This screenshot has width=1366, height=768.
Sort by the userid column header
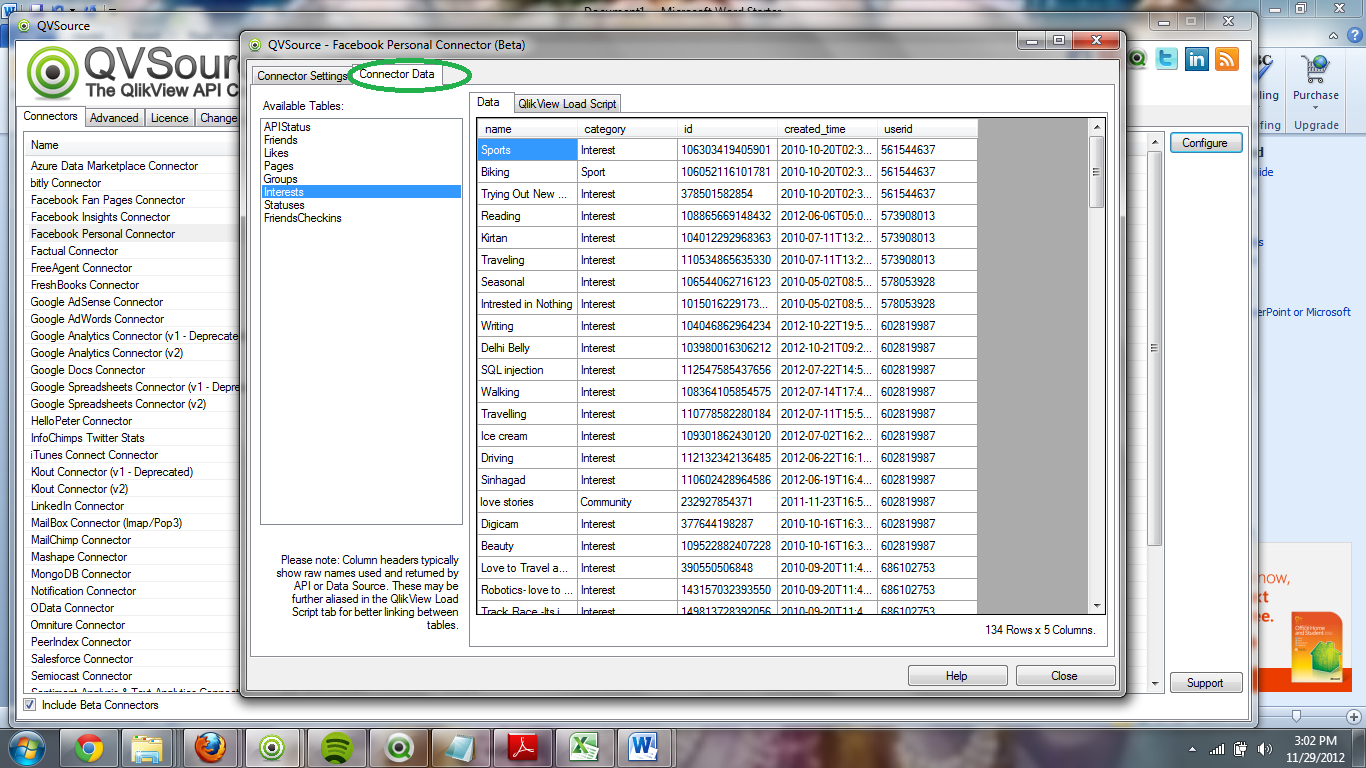[927, 129]
